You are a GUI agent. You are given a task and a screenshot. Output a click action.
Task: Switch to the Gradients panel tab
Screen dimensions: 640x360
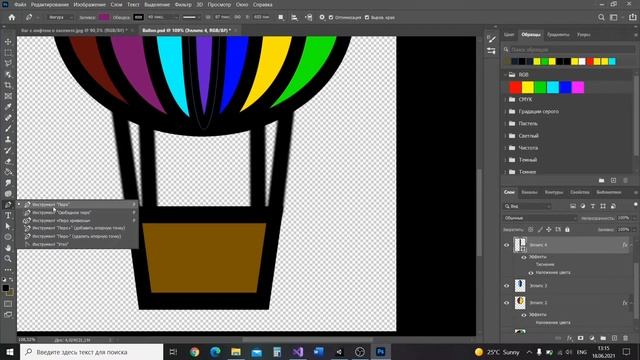pos(558,35)
